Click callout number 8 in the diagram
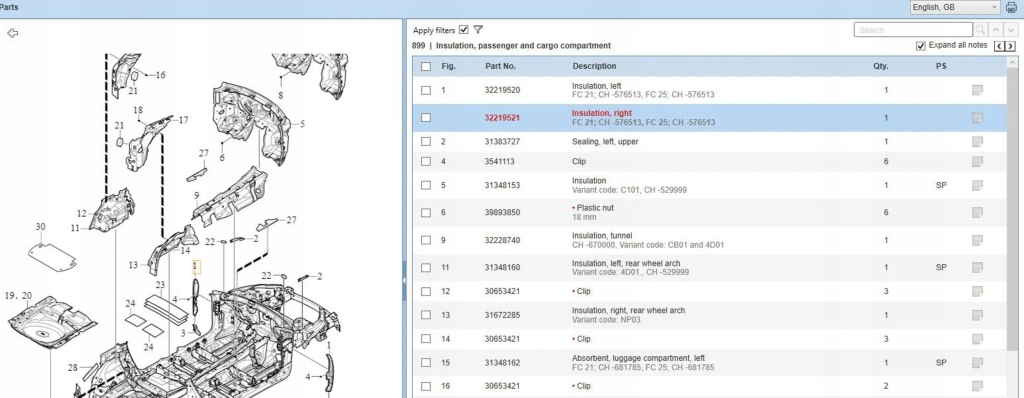This screenshot has height=398, width=1024. pos(280,95)
